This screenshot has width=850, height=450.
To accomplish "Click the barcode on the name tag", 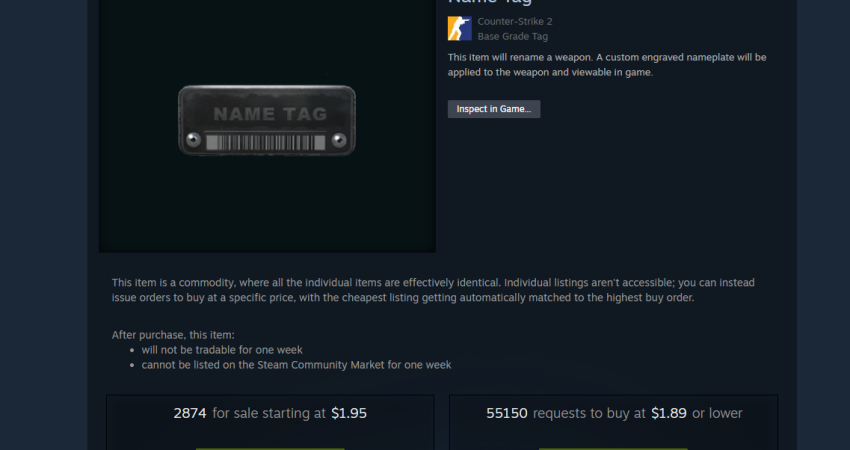I will (267, 143).
